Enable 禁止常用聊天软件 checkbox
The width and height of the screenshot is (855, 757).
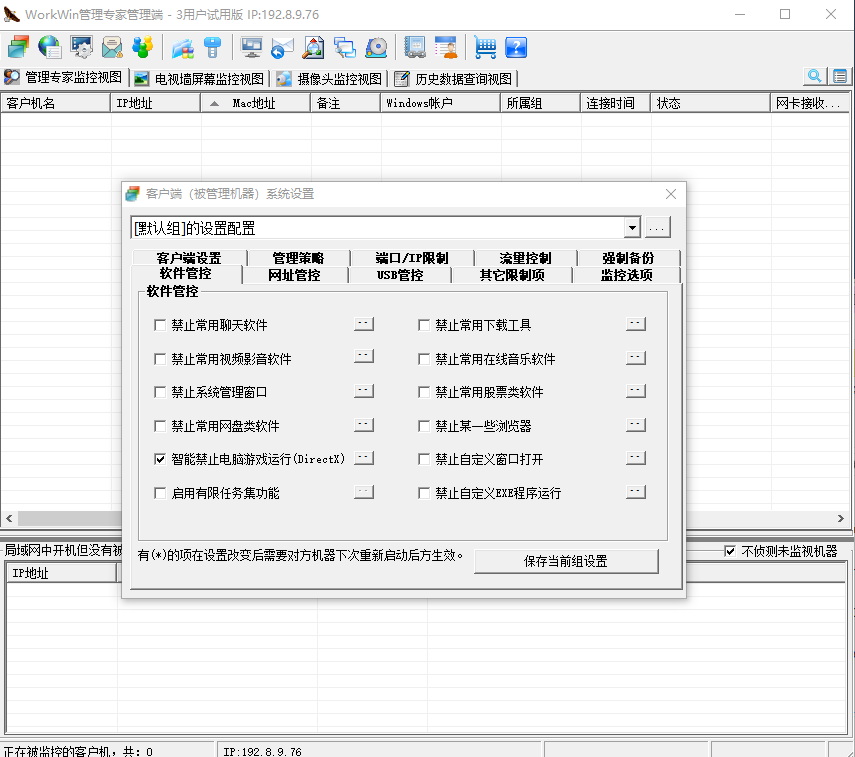click(x=160, y=325)
